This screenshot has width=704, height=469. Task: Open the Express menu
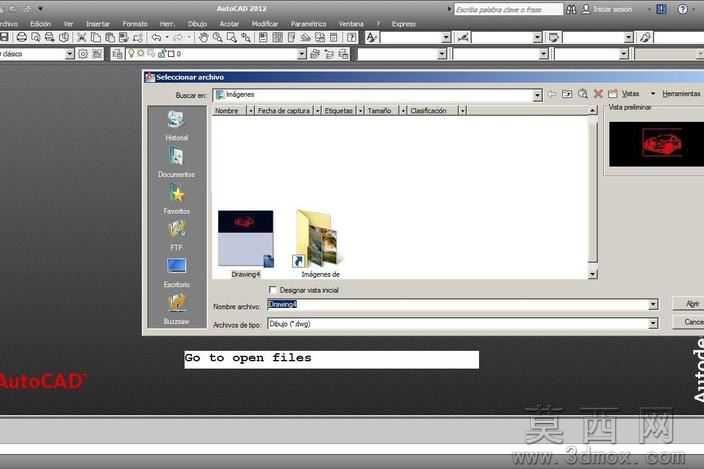(x=404, y=24)
